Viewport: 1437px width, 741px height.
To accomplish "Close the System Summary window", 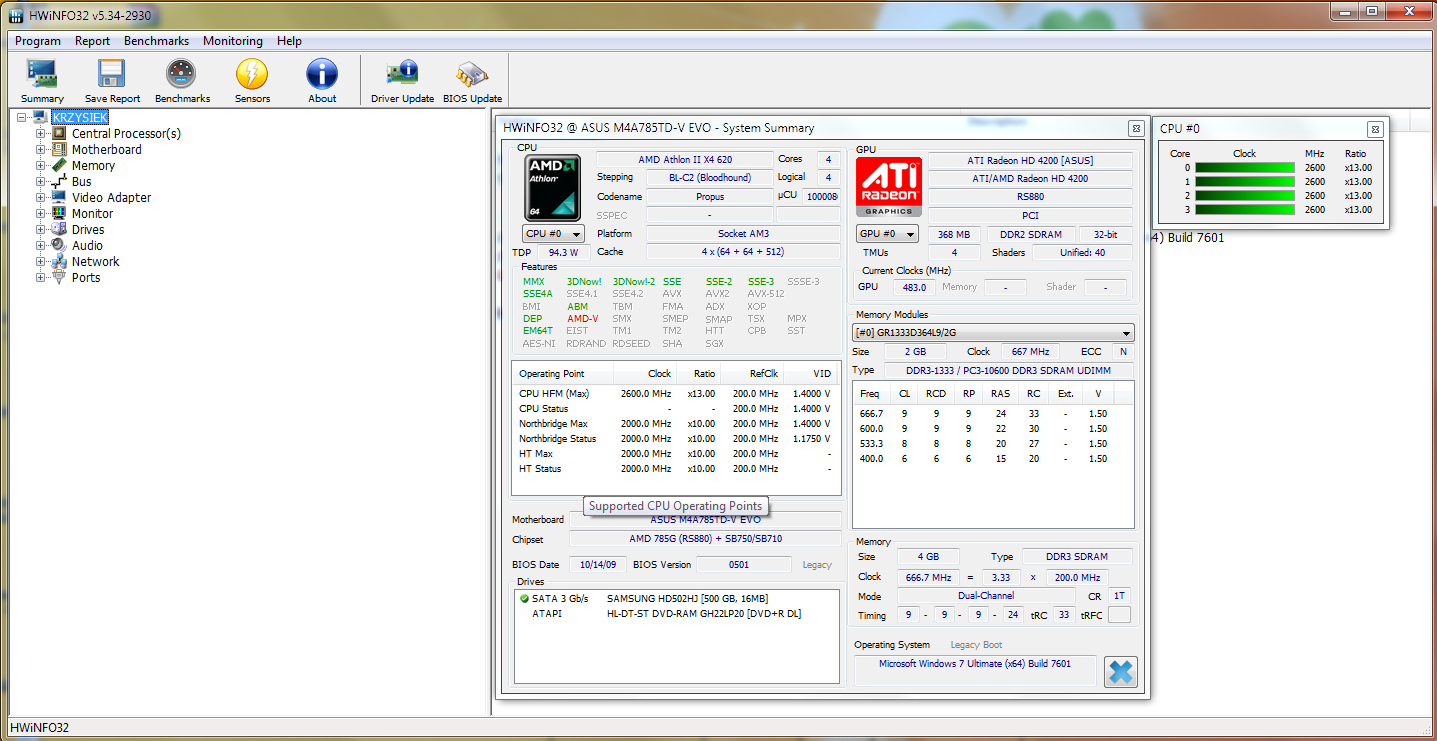I will pos(1136,128).
